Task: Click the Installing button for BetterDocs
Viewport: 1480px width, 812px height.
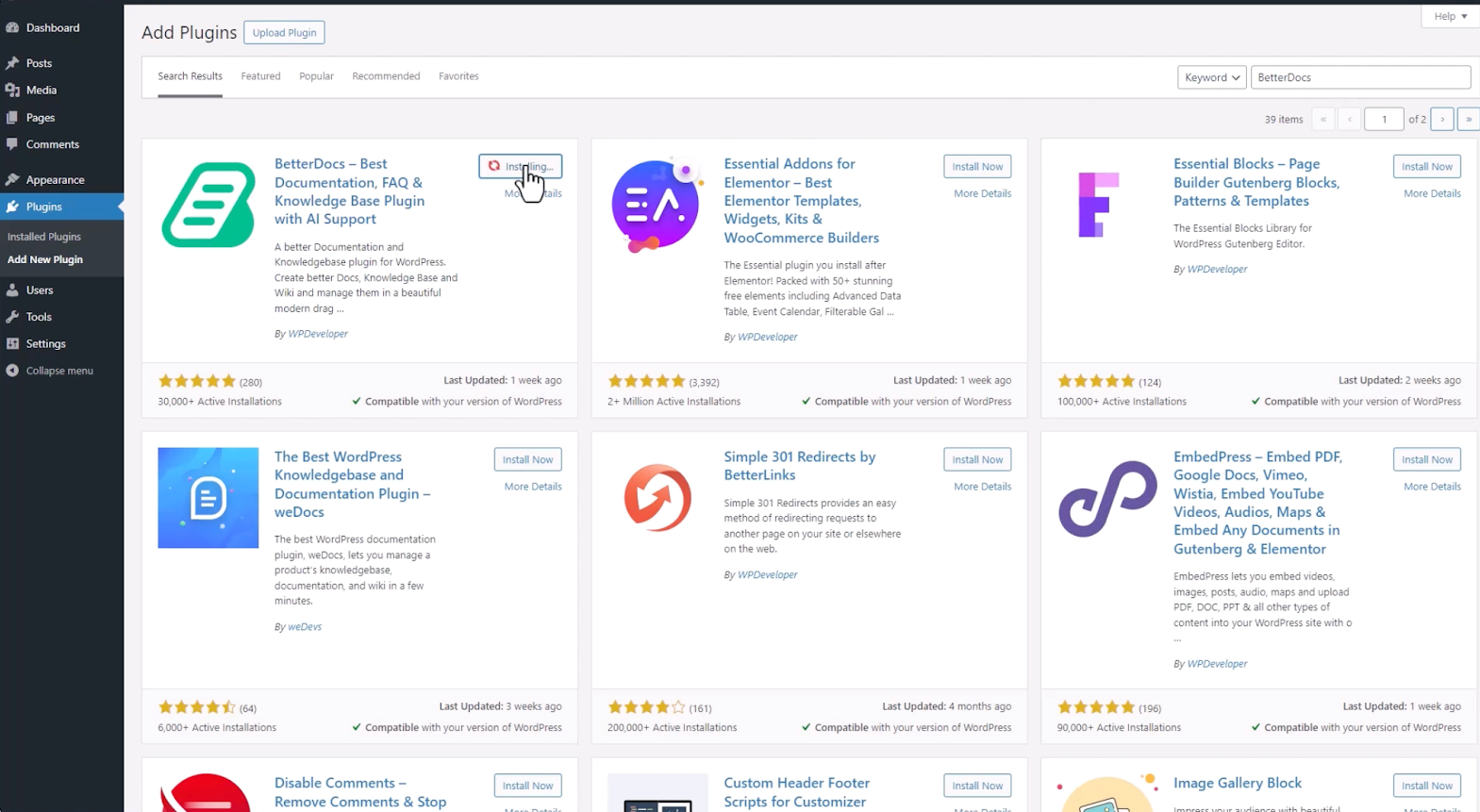Action: tap(520, 166)
